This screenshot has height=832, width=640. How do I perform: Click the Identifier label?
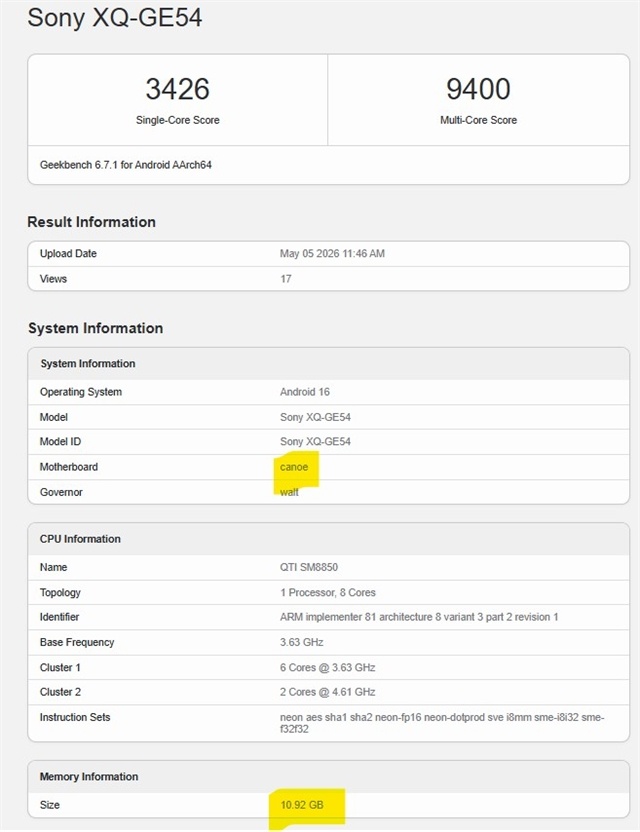[59, 617]
